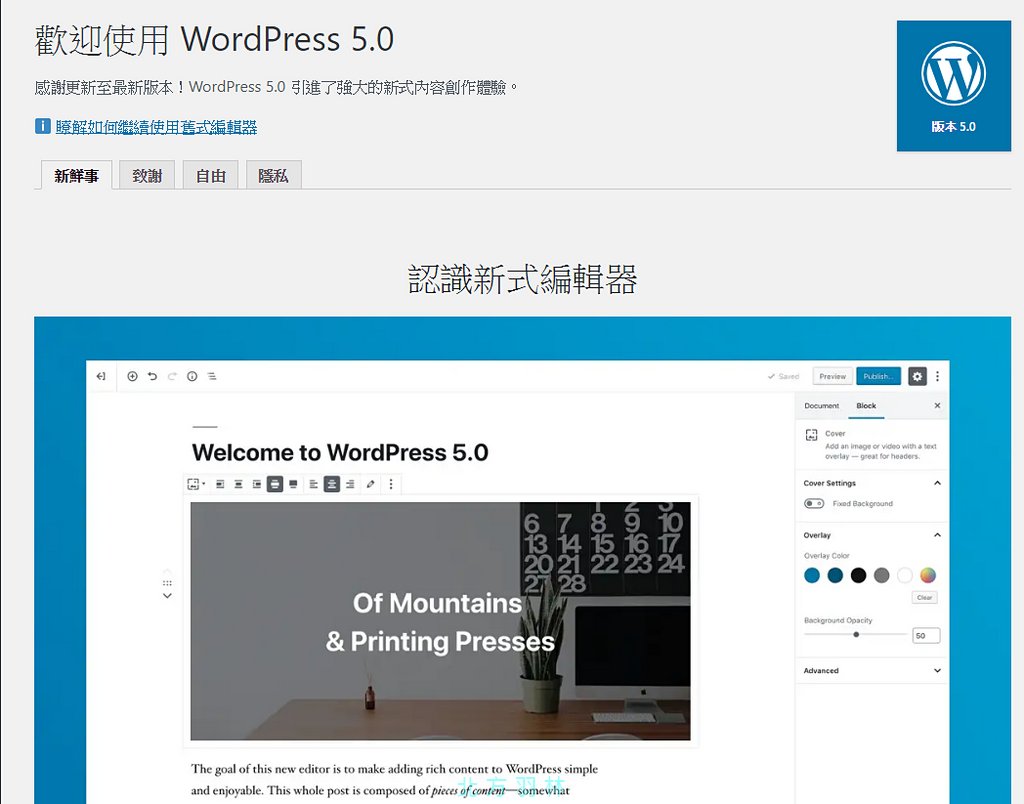Select the Wide width alignment icon
The width and height of the screenshot is (1024, 804).
[x=275, y=484]
